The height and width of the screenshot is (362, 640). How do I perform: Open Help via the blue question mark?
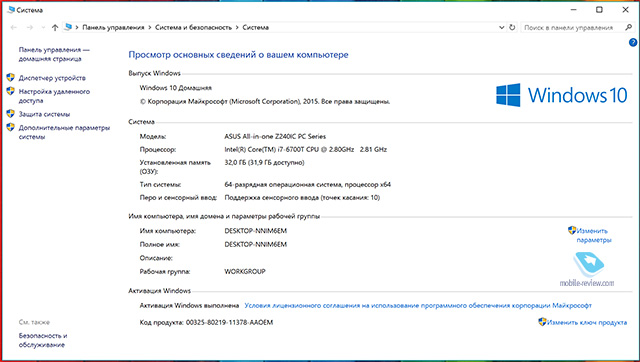point(633,42)
